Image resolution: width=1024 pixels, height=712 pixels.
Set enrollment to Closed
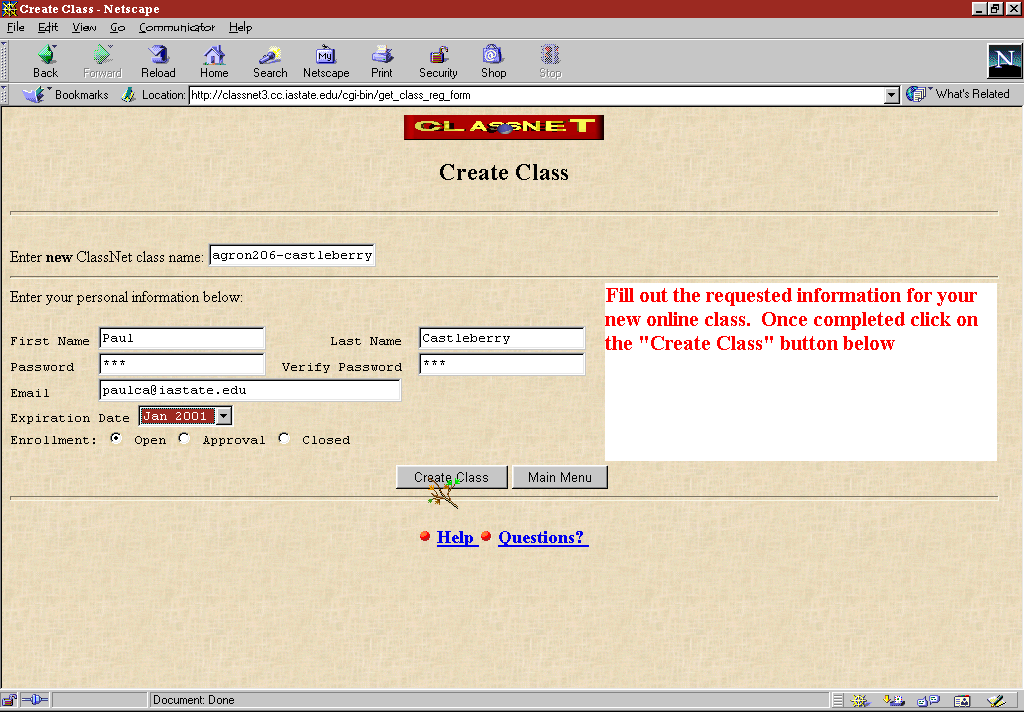click(x=284, y=438)
